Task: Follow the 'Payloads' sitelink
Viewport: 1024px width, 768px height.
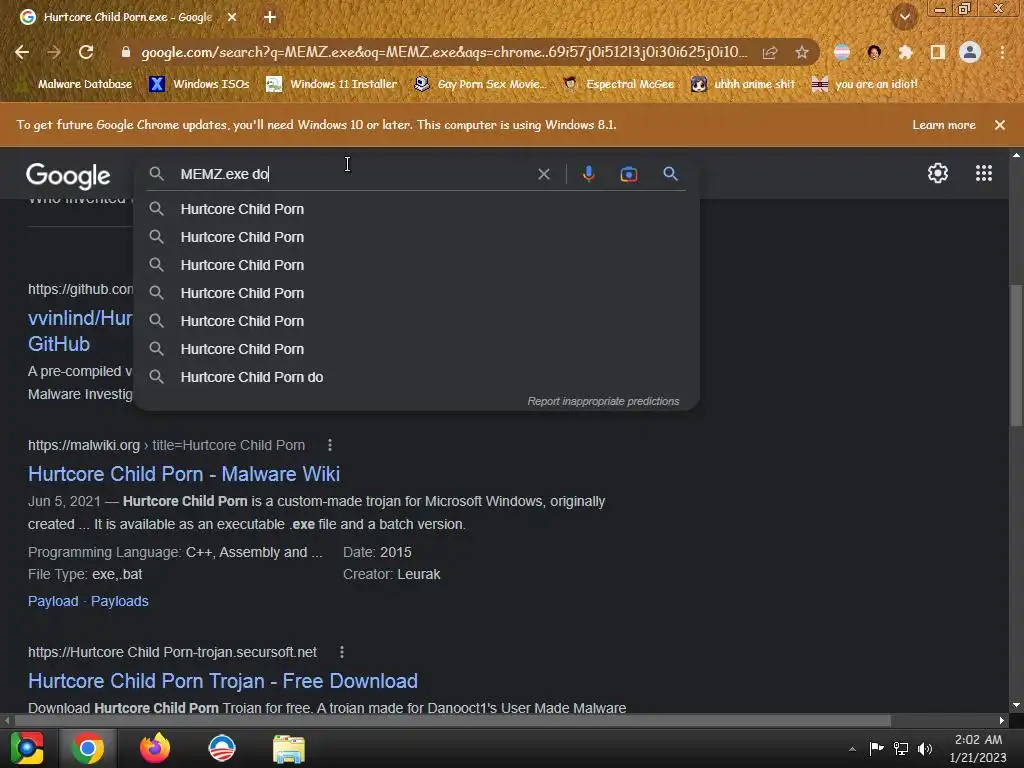Action: point(120,601)
